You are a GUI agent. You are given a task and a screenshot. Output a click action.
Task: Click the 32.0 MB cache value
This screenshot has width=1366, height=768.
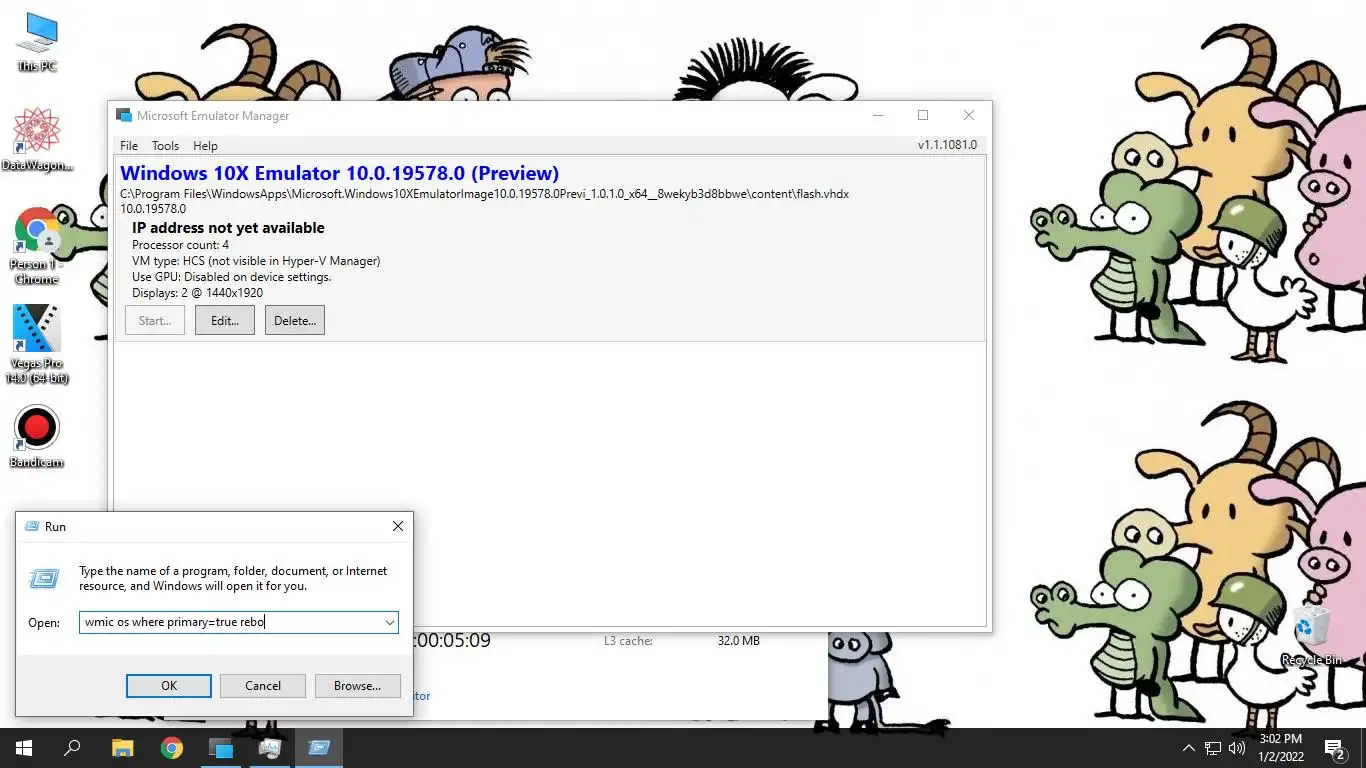pyautogui.click(x=738, y=640)
